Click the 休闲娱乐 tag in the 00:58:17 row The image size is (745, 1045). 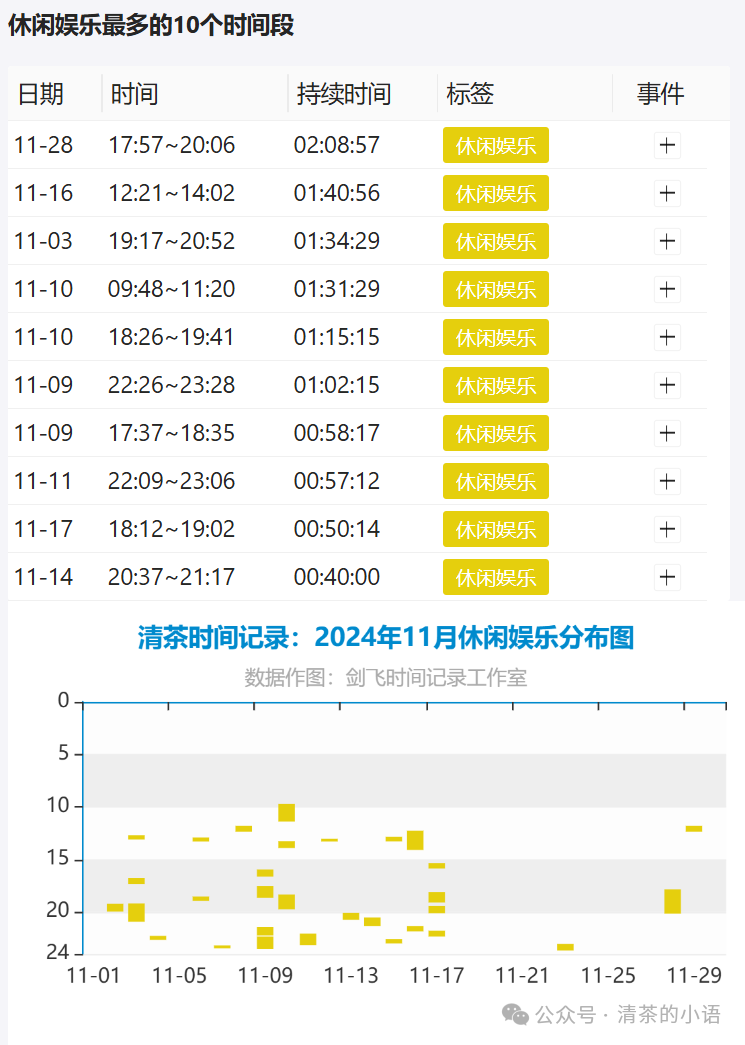496,433
